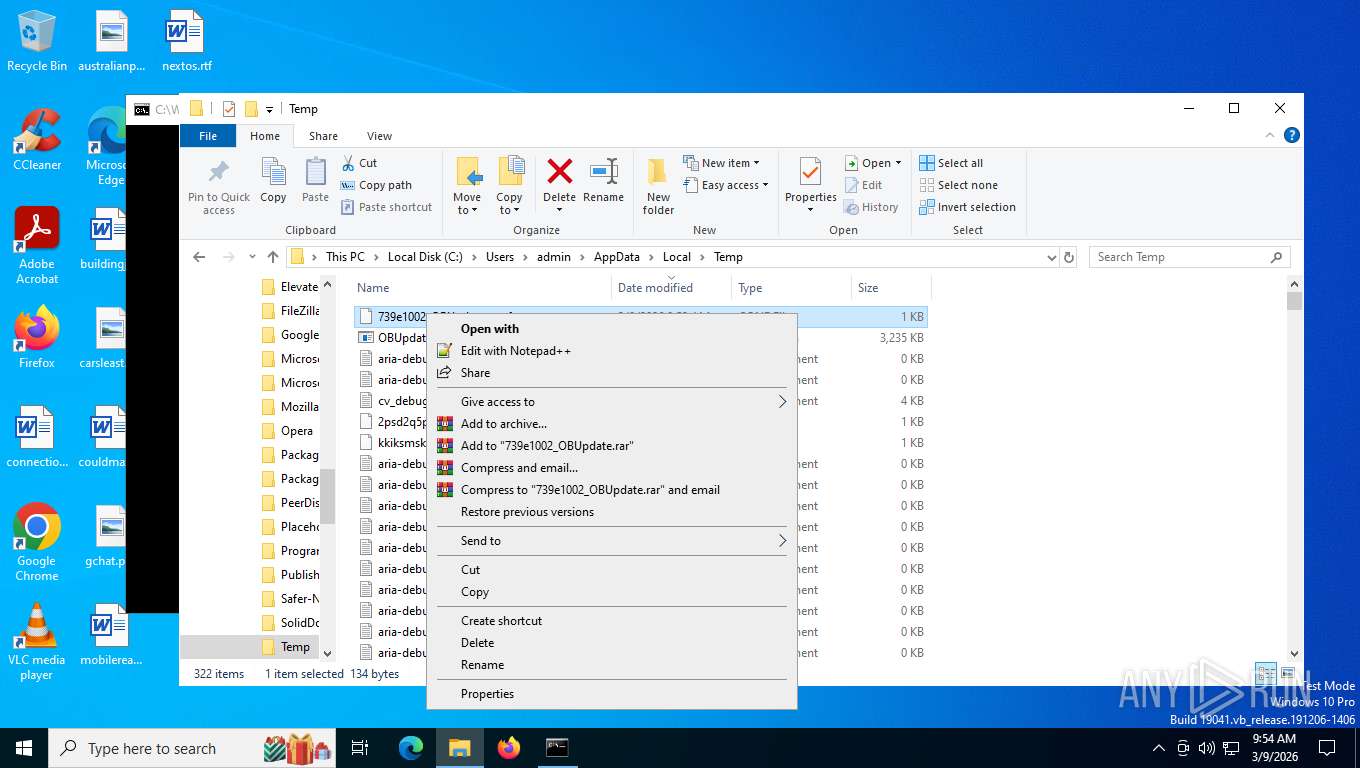Select FileZilla folder in navigation tree

288,311
